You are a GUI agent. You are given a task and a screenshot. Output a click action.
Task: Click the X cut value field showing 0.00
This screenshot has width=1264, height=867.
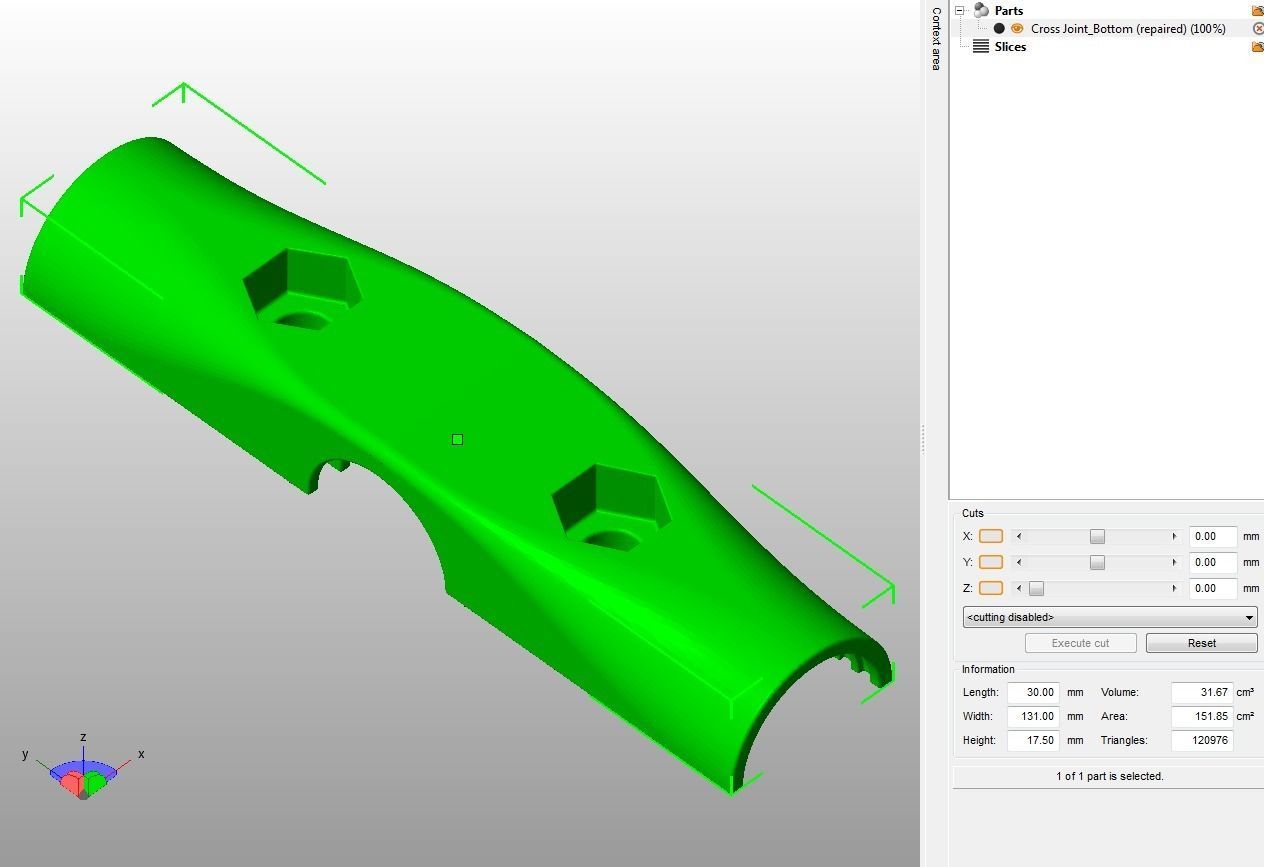[x=1212, y=536]
